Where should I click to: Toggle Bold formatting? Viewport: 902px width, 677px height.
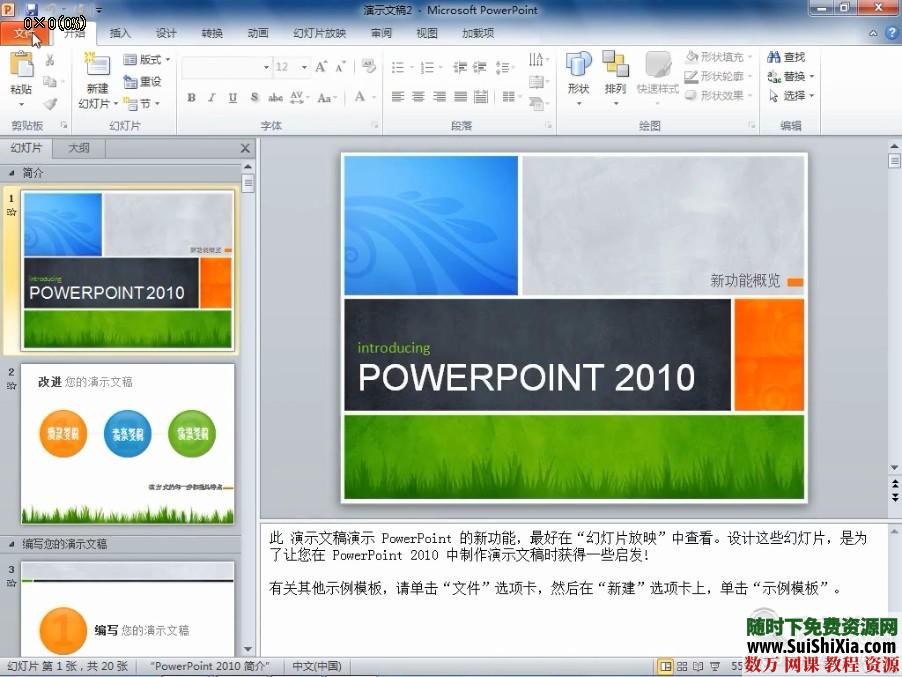coord(191,97)
